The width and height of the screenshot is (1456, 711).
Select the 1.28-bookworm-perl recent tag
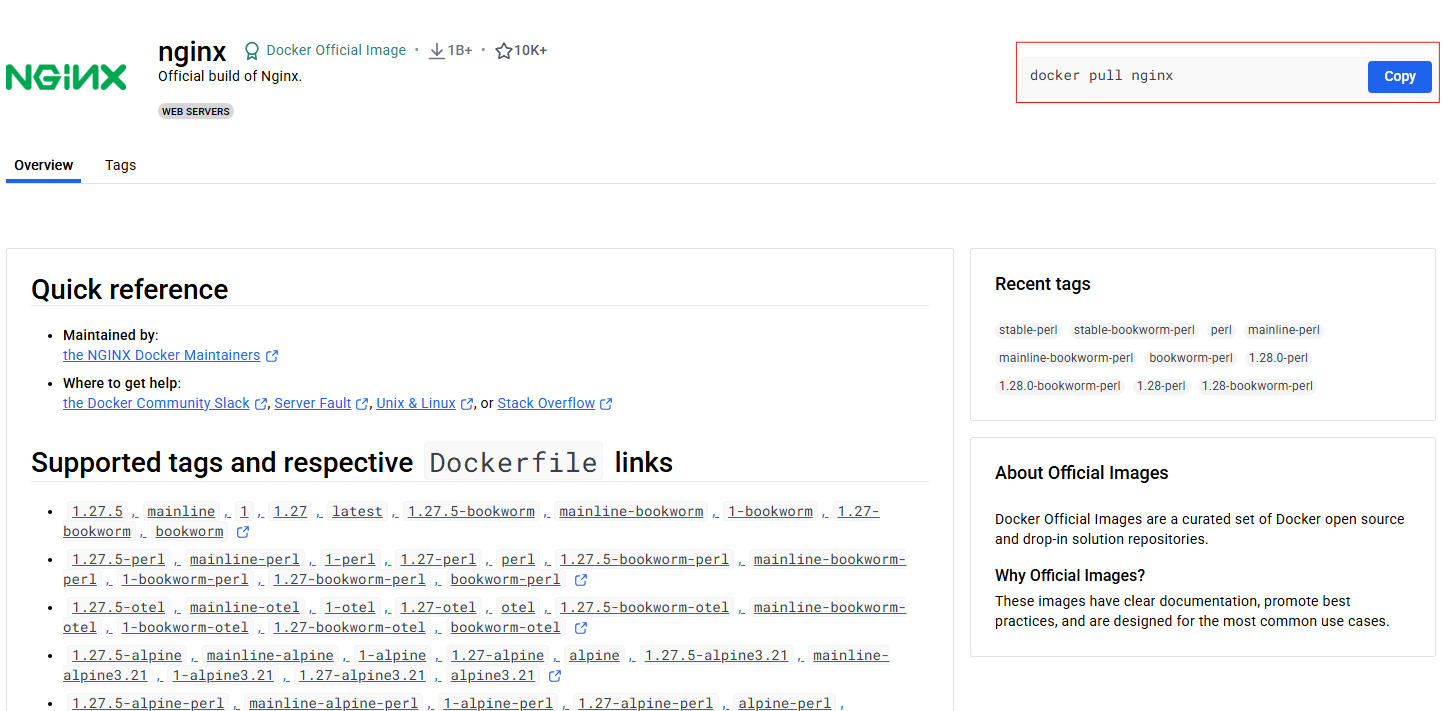tap(1257, 386)
